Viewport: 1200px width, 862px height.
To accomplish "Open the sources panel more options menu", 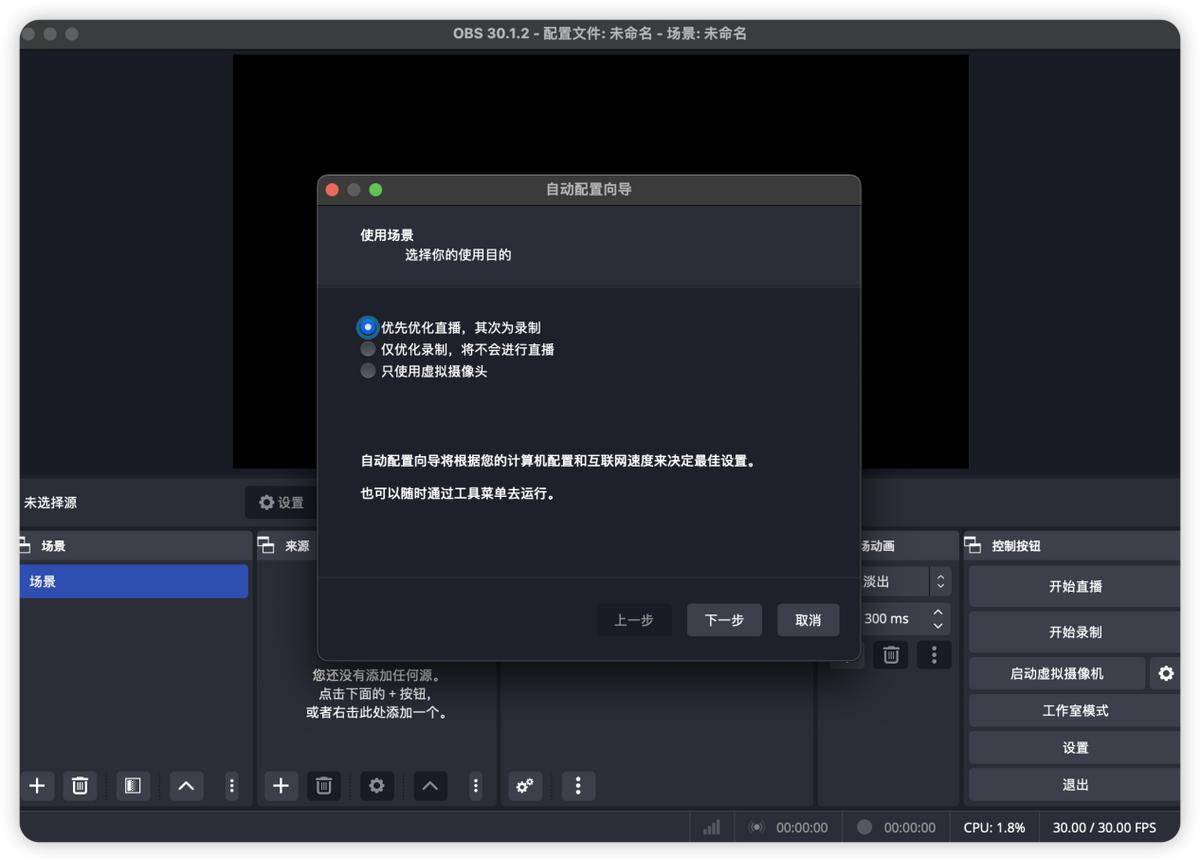I will [475, 786].
